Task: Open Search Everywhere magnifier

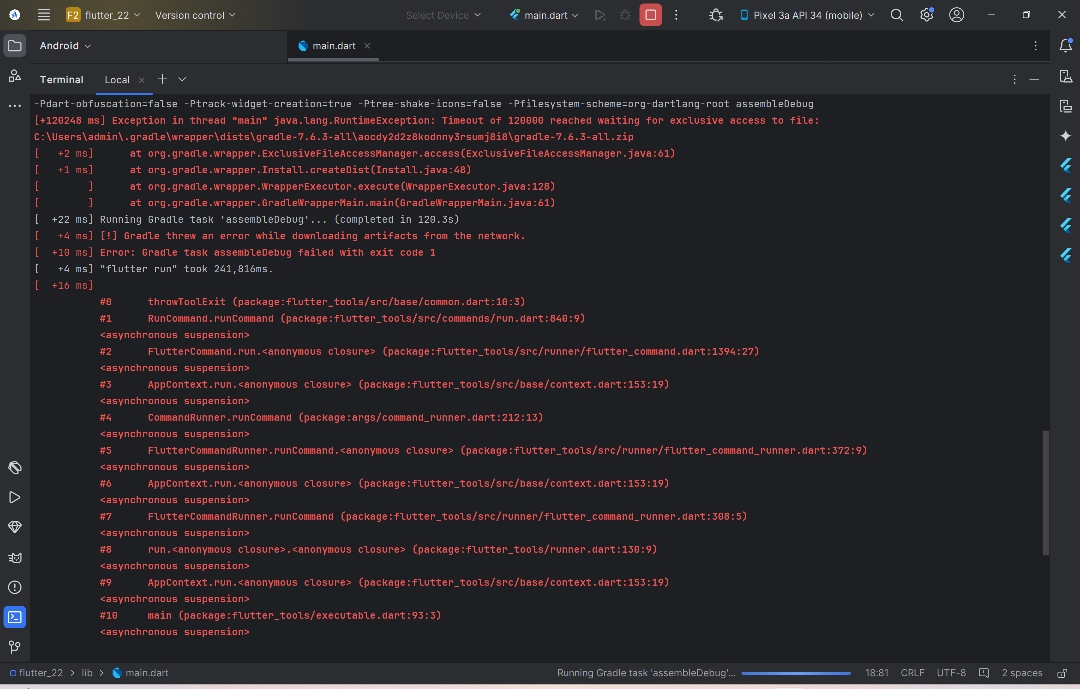Action: click(896, 14)
